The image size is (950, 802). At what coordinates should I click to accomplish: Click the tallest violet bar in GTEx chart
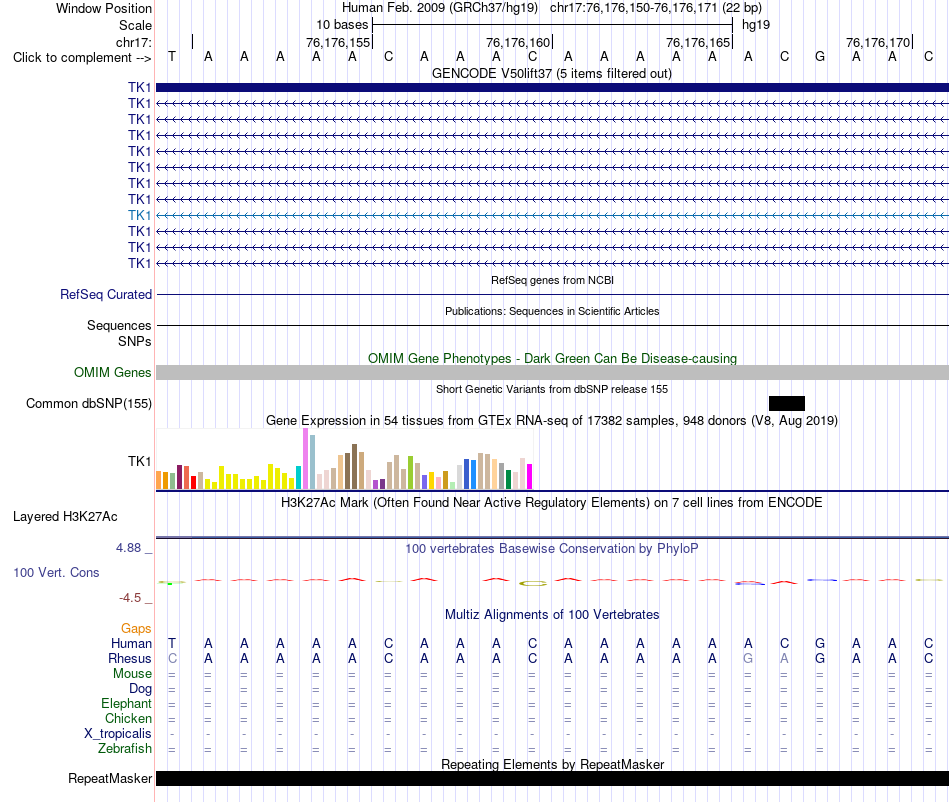click(306, 459)
